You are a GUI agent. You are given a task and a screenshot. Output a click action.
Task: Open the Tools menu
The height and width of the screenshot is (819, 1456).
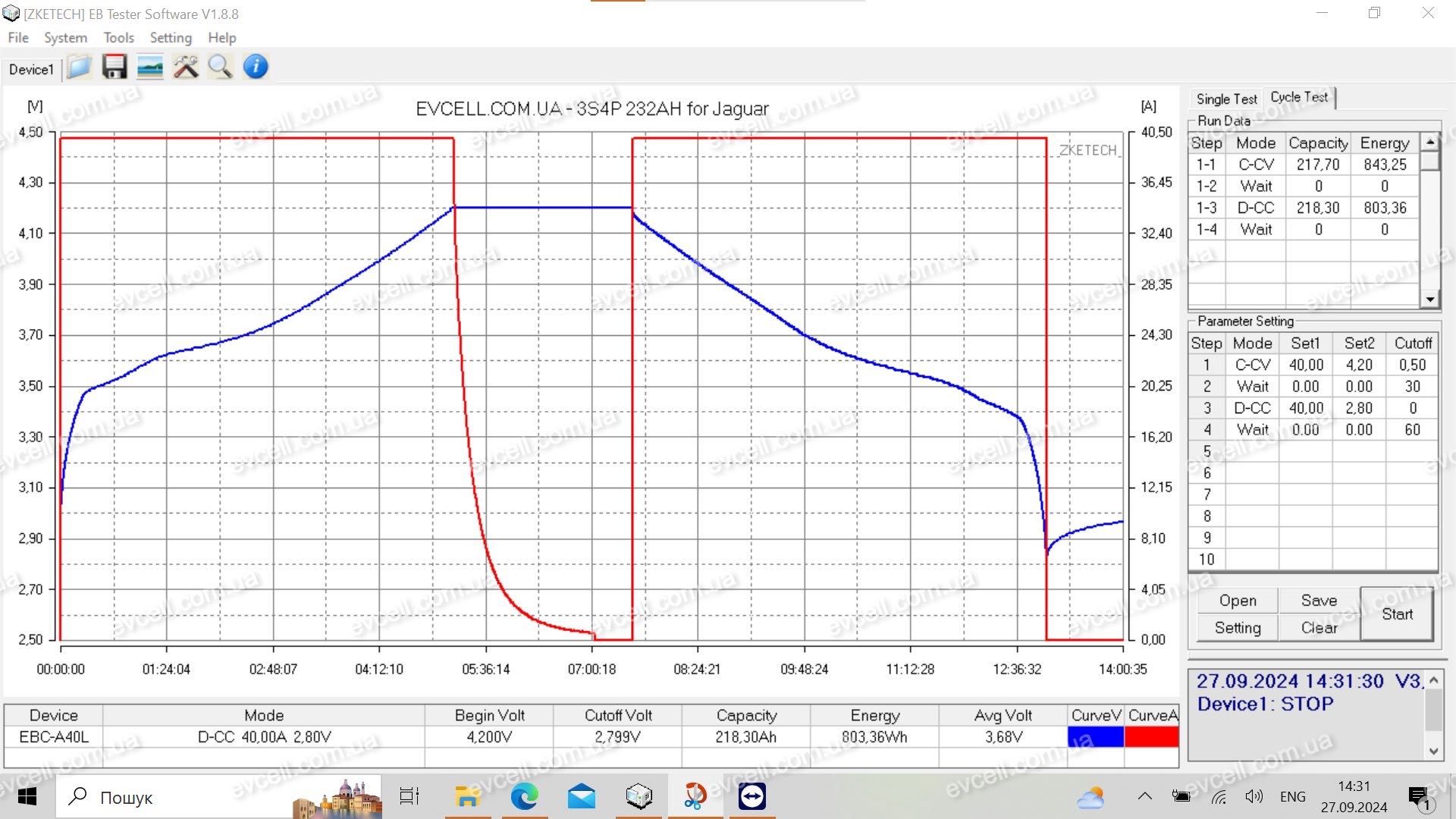[x=118, y=37]
